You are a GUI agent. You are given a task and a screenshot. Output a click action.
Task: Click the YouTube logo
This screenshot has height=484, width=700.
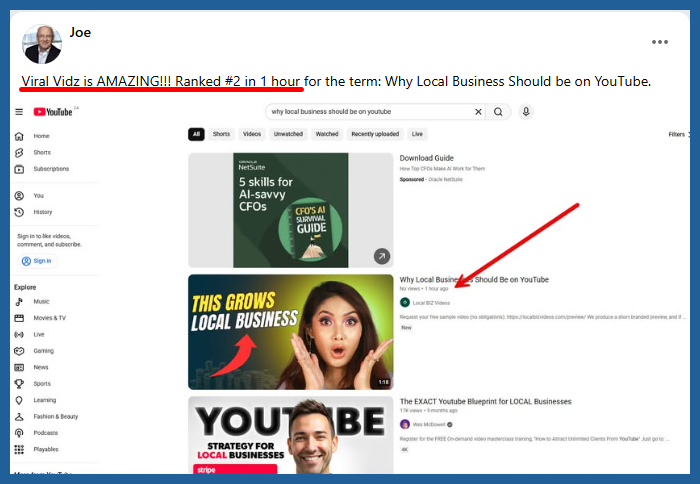56,112
